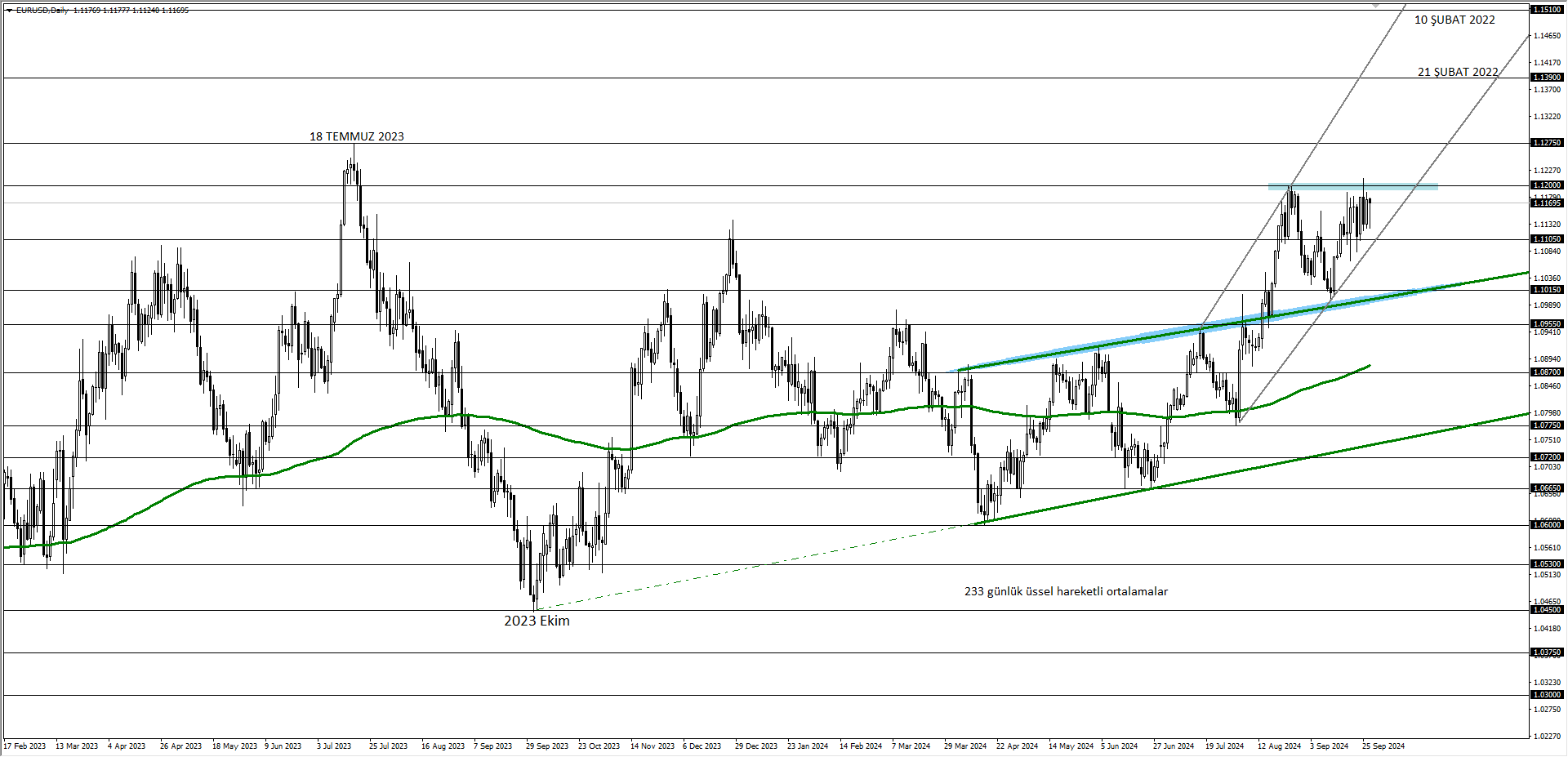The height and width of the screenshot is (757, 1568).
Task: Click the '14 Feb 2024' date on time axis
Action: 861,746
